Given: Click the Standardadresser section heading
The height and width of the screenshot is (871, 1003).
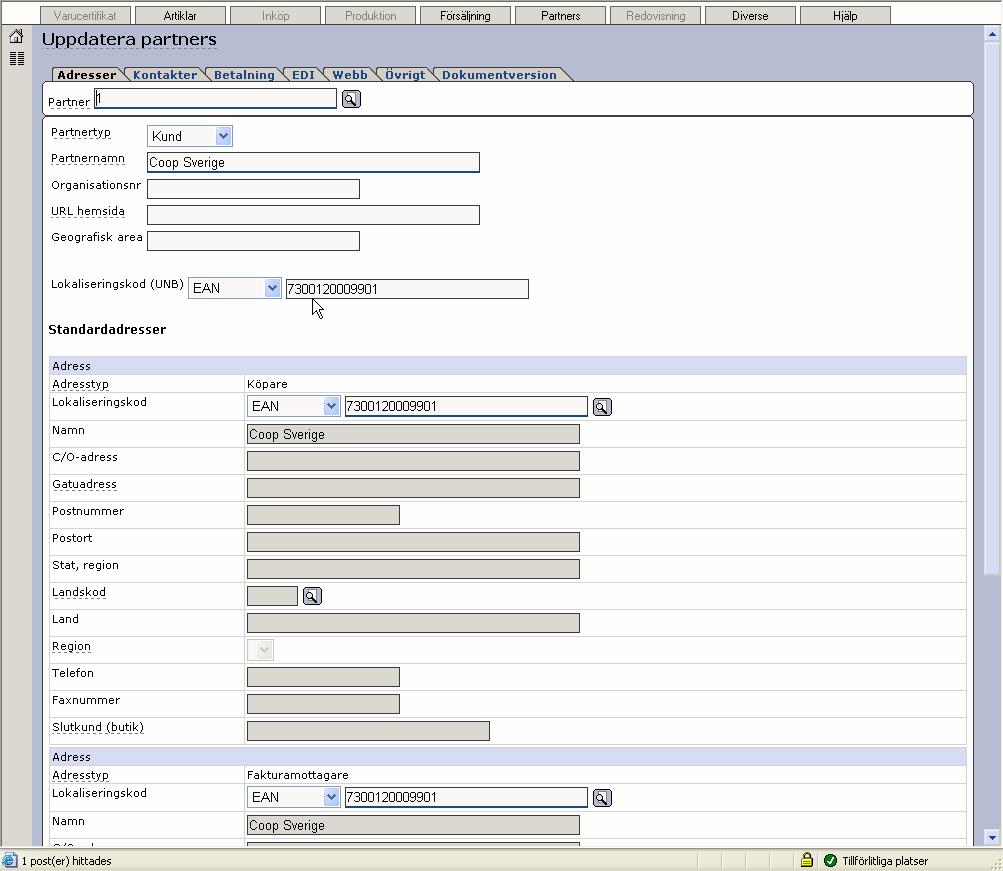Looking at the screenshot, I should coord(107,329).
